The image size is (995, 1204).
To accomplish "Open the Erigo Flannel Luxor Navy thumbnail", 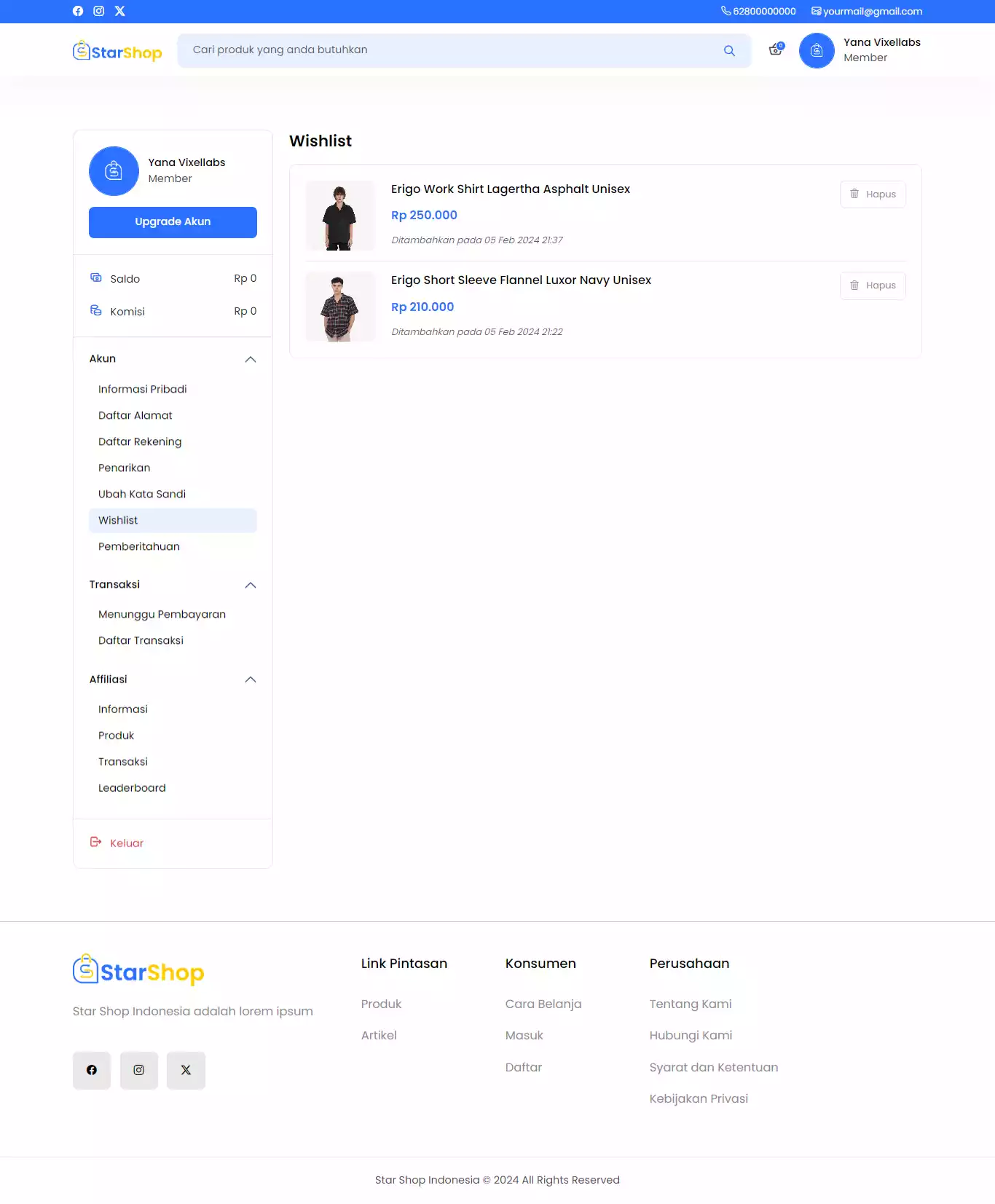I will pos(340,307).
